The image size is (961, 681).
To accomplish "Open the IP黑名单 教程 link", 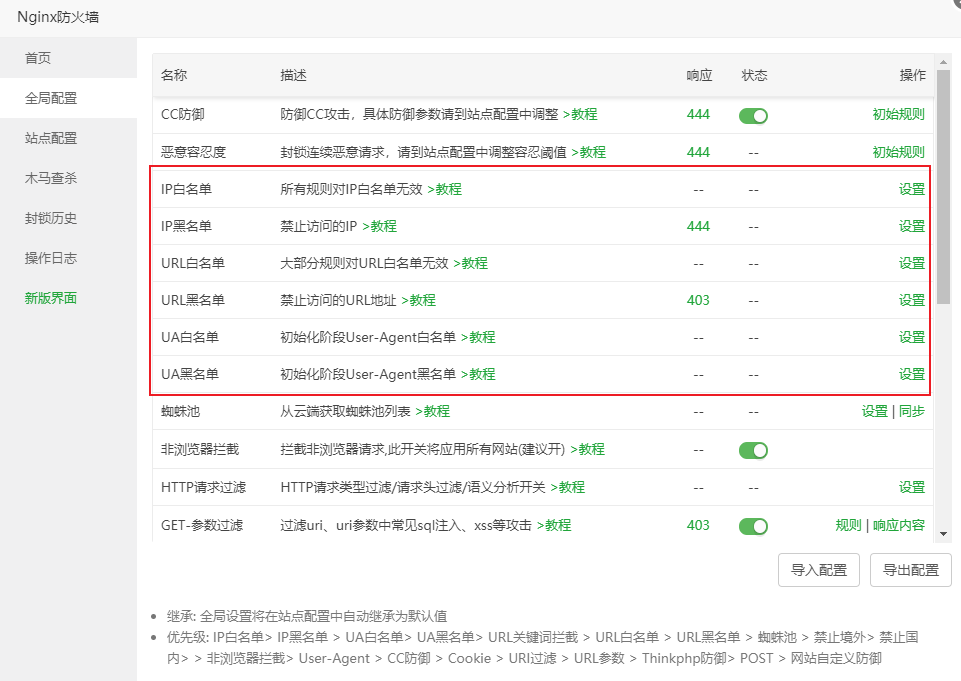I will (379, 226).
